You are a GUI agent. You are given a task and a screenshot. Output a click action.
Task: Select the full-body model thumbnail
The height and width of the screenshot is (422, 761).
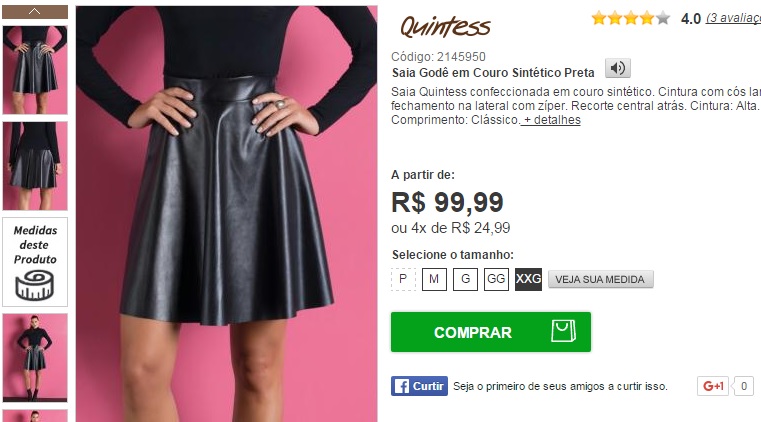pos(35,358)
